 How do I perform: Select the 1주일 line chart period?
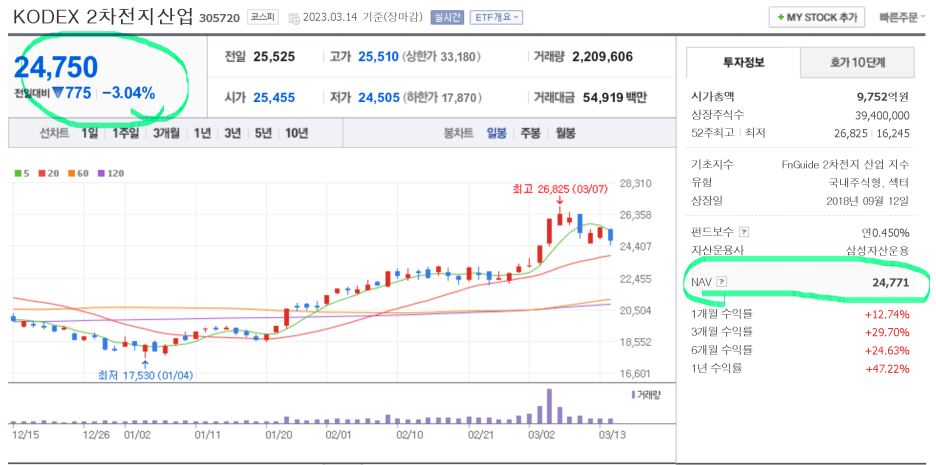pos(125,133)
